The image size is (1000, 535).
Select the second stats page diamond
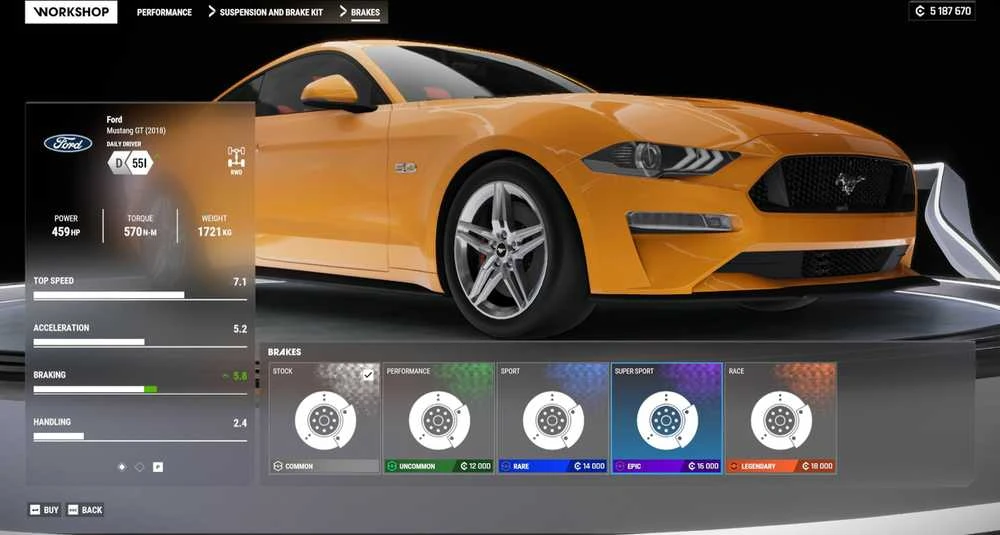click(x=139, y=467)
